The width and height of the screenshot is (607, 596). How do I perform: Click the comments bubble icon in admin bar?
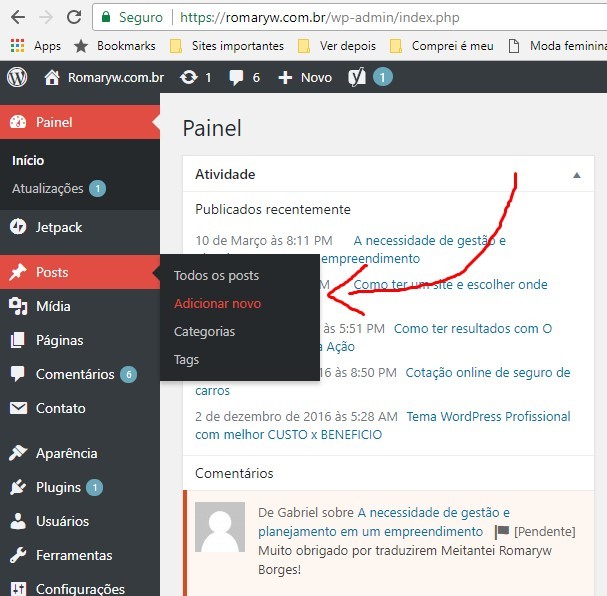click(x=236, y=78)
